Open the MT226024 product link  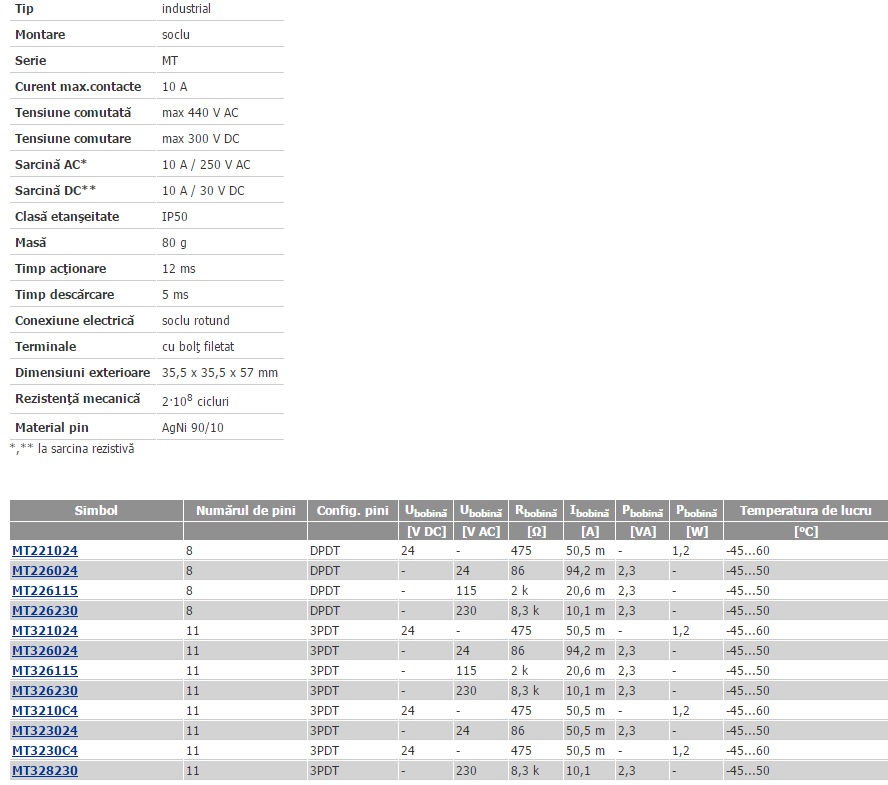coord(45,571)
